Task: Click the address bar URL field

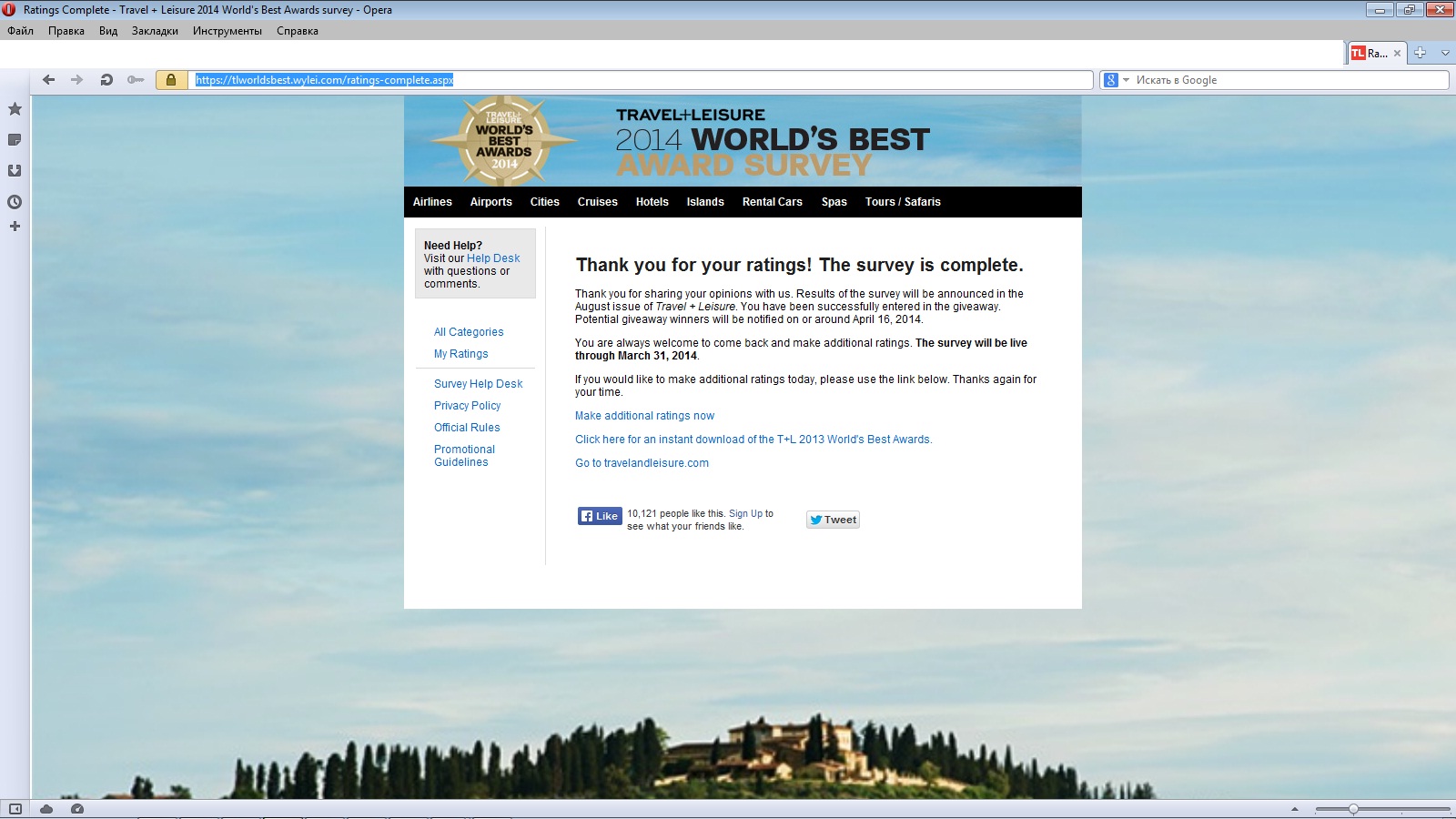Action: pos(641,80)
